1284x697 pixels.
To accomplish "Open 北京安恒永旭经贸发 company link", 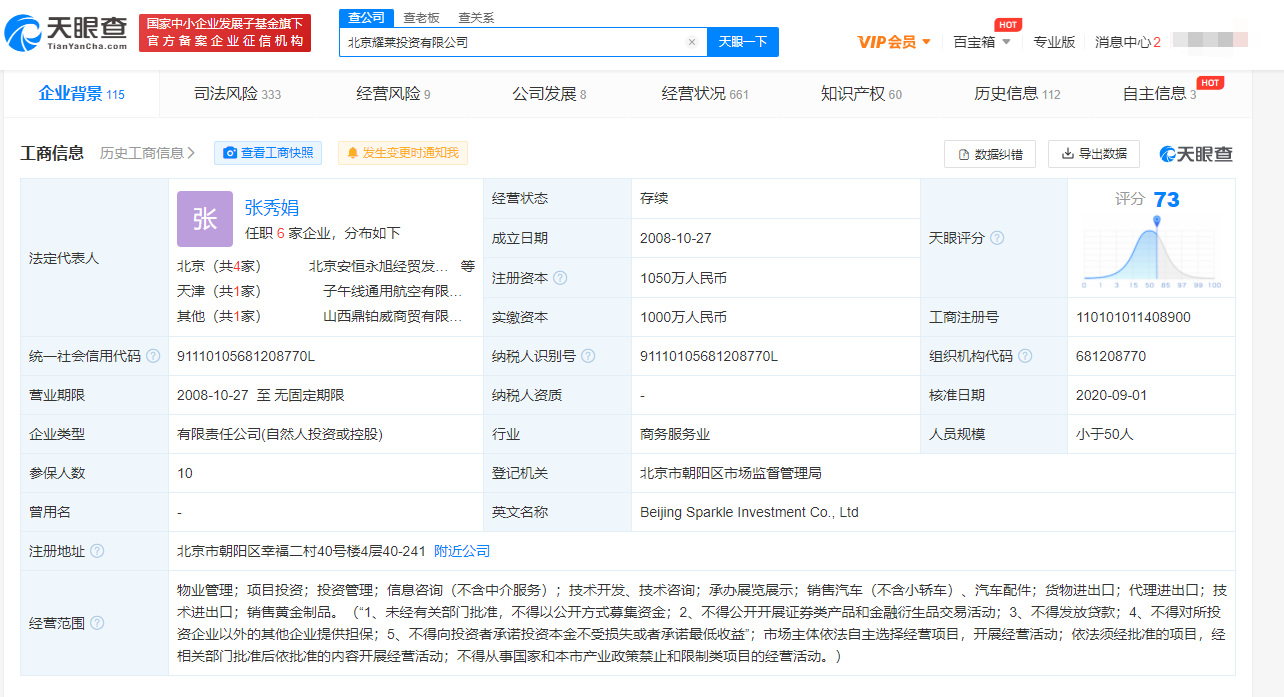I will pos(379,266).
